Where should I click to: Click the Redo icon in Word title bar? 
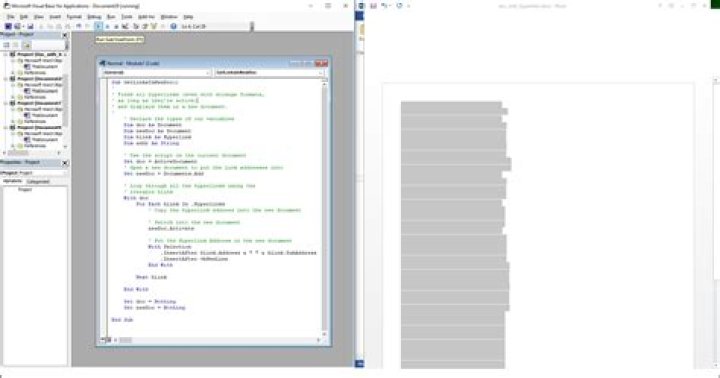399,6
